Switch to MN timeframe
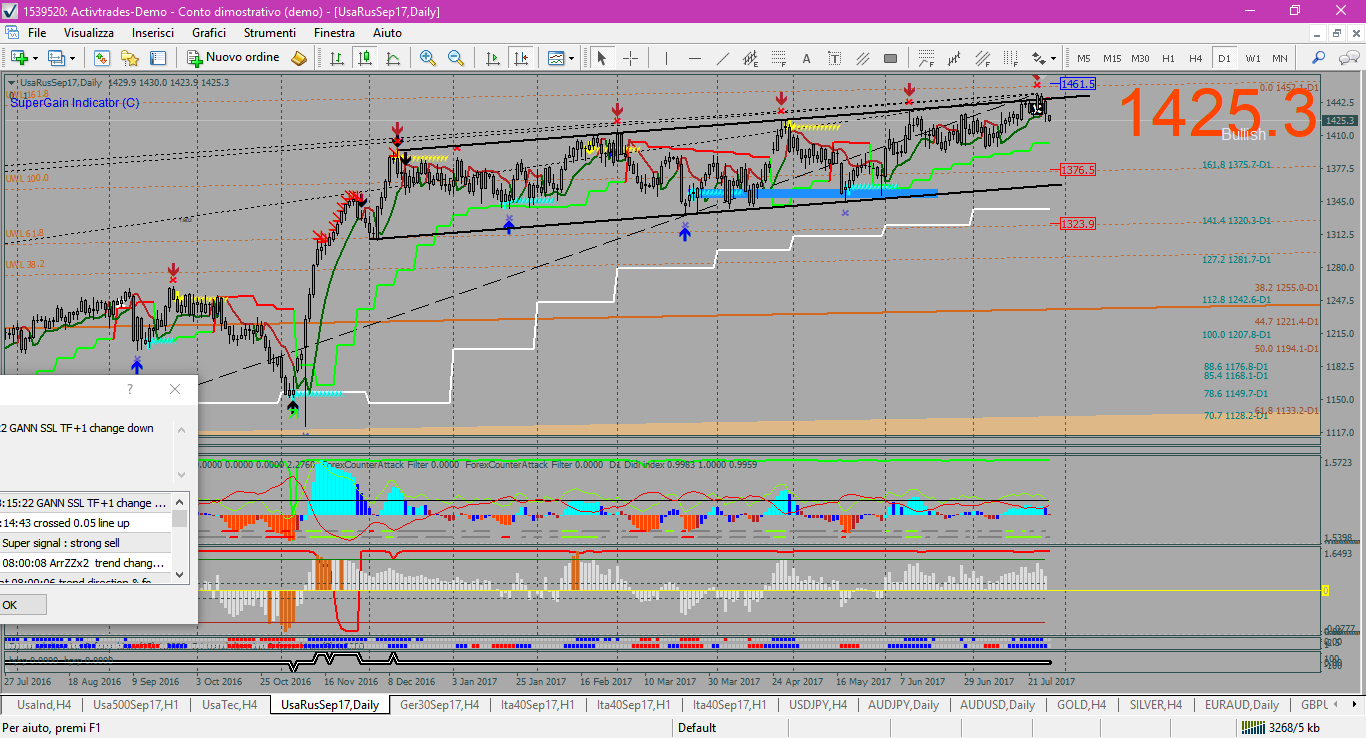The width and height of the screenshot is (1366, 738). (1279, 58)
